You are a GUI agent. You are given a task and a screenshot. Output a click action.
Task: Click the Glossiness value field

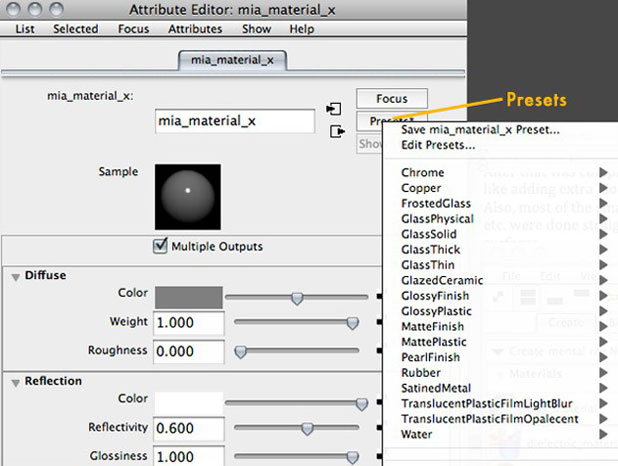(x=189, y=456)
